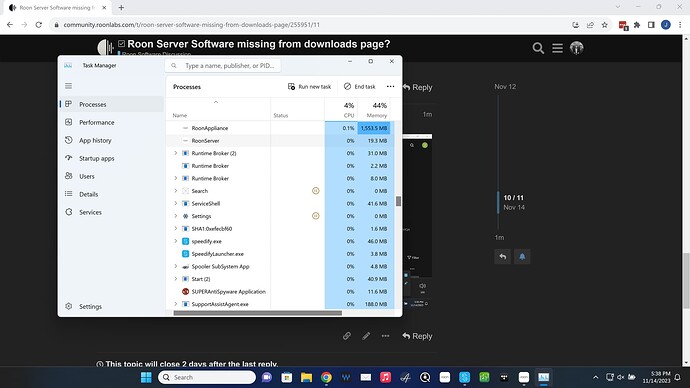Show hidden system tray icons

point(595,377)
